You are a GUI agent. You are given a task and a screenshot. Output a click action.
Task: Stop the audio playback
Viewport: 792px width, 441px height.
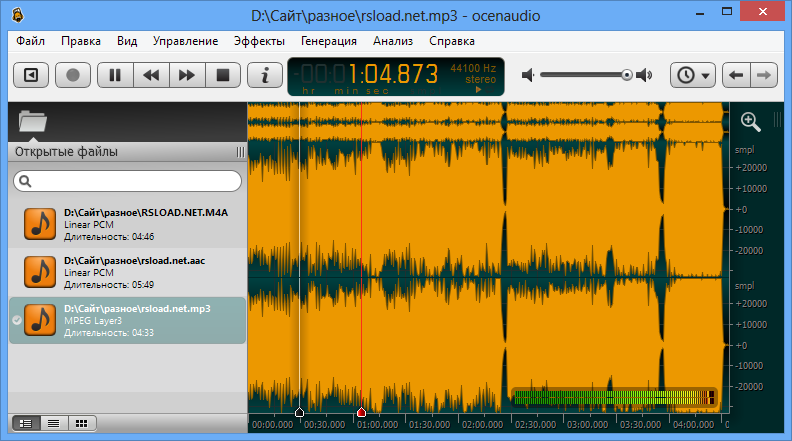[223, 75]
